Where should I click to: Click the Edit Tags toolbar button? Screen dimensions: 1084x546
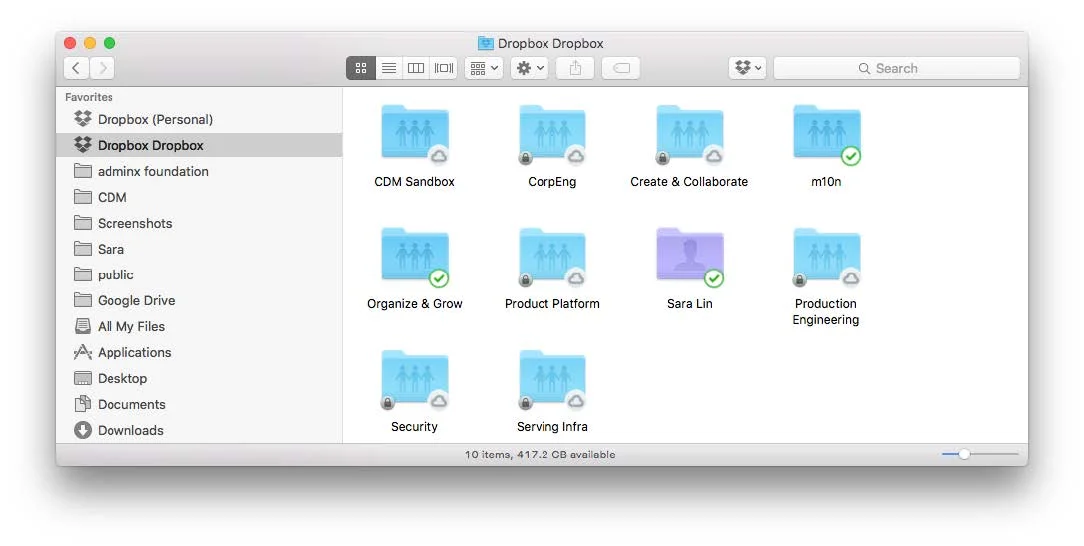coord(621,68)
